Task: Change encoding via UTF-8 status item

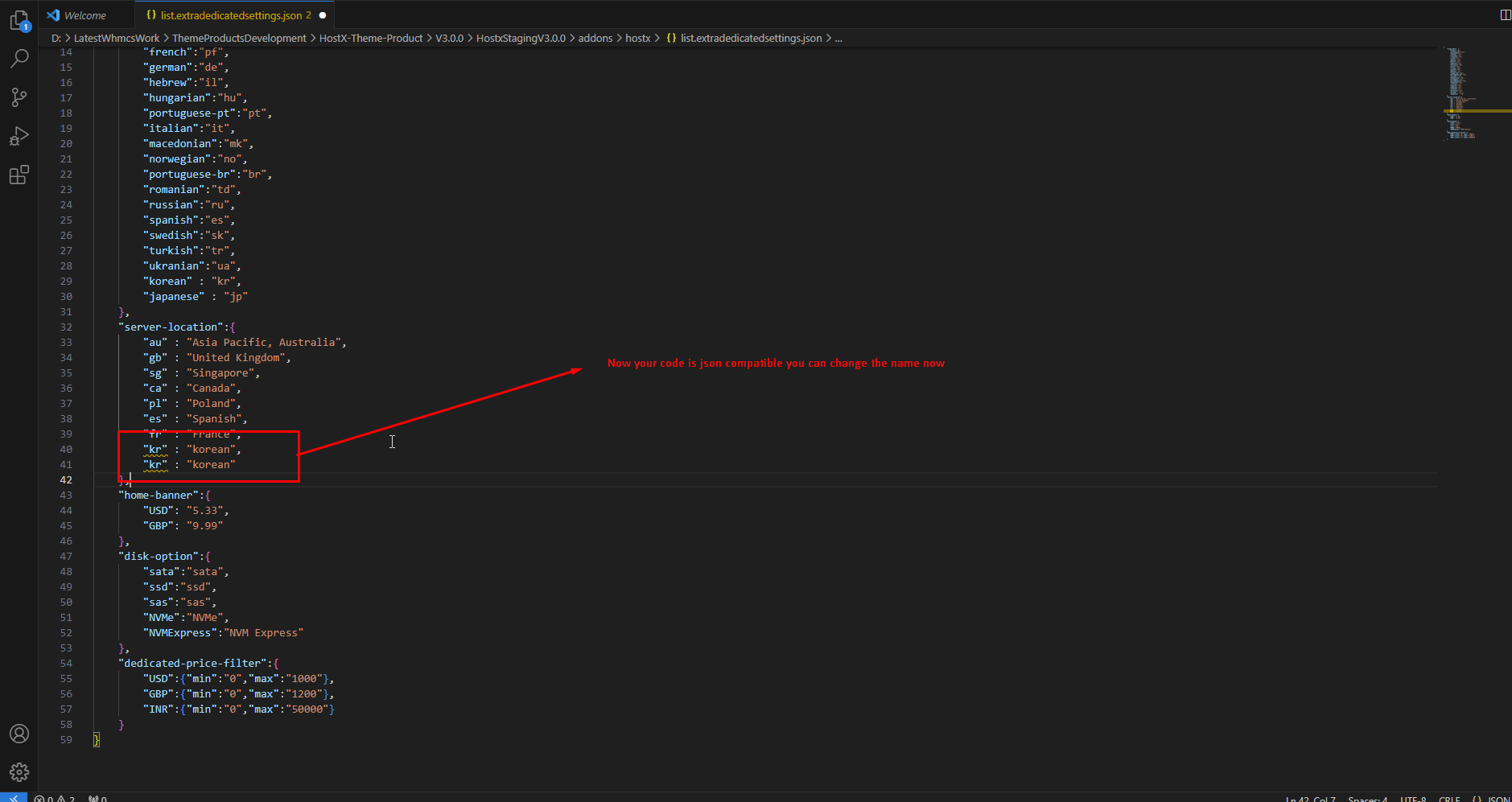Action: click(x=1412, y=799)
